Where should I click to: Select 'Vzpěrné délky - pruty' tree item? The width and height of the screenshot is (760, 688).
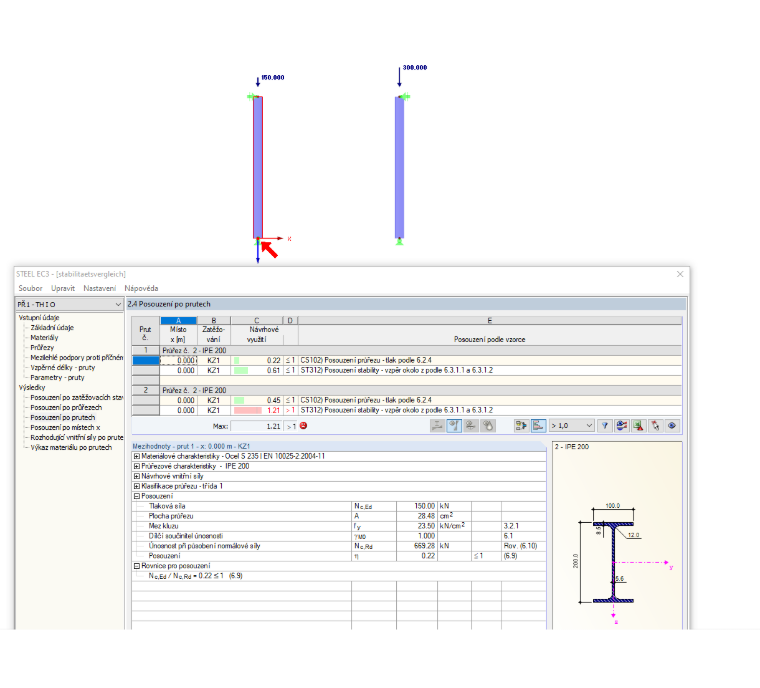click(63, 368)
